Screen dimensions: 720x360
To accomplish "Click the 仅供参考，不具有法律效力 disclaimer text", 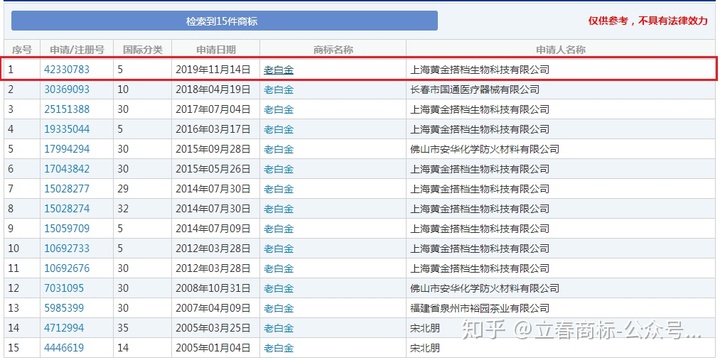I will click(648, 21).
